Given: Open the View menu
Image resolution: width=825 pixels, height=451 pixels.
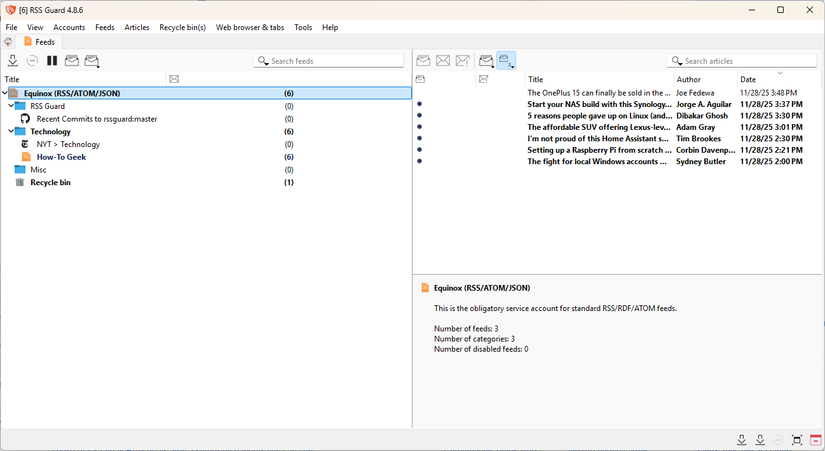Looking at the screenshot, I should [35, 27].
